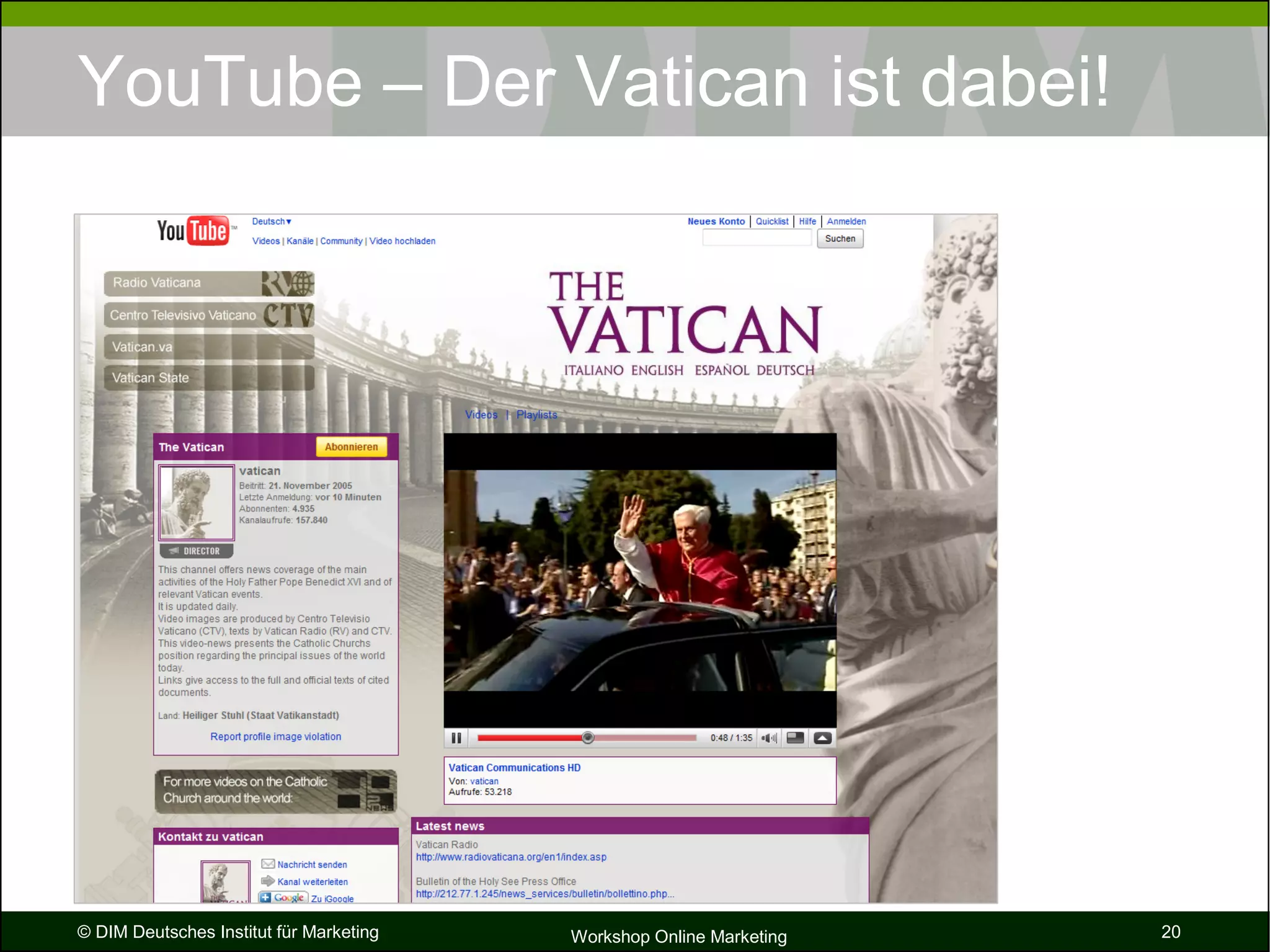Click Report profile image violation link
This screenshot has height=952, width=1270.
tap(275, 736)
